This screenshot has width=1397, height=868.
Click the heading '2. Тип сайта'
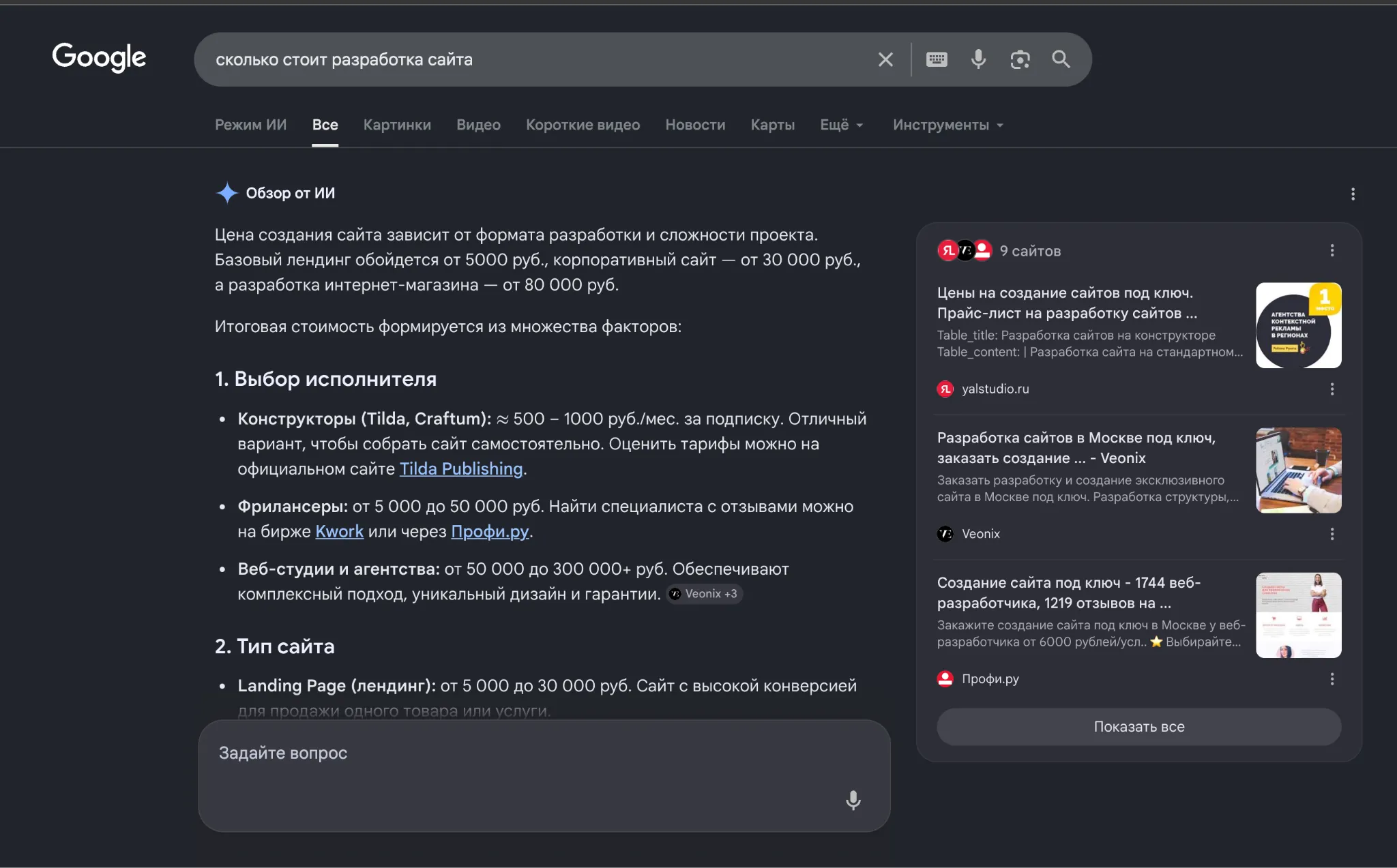coord(274,646)
